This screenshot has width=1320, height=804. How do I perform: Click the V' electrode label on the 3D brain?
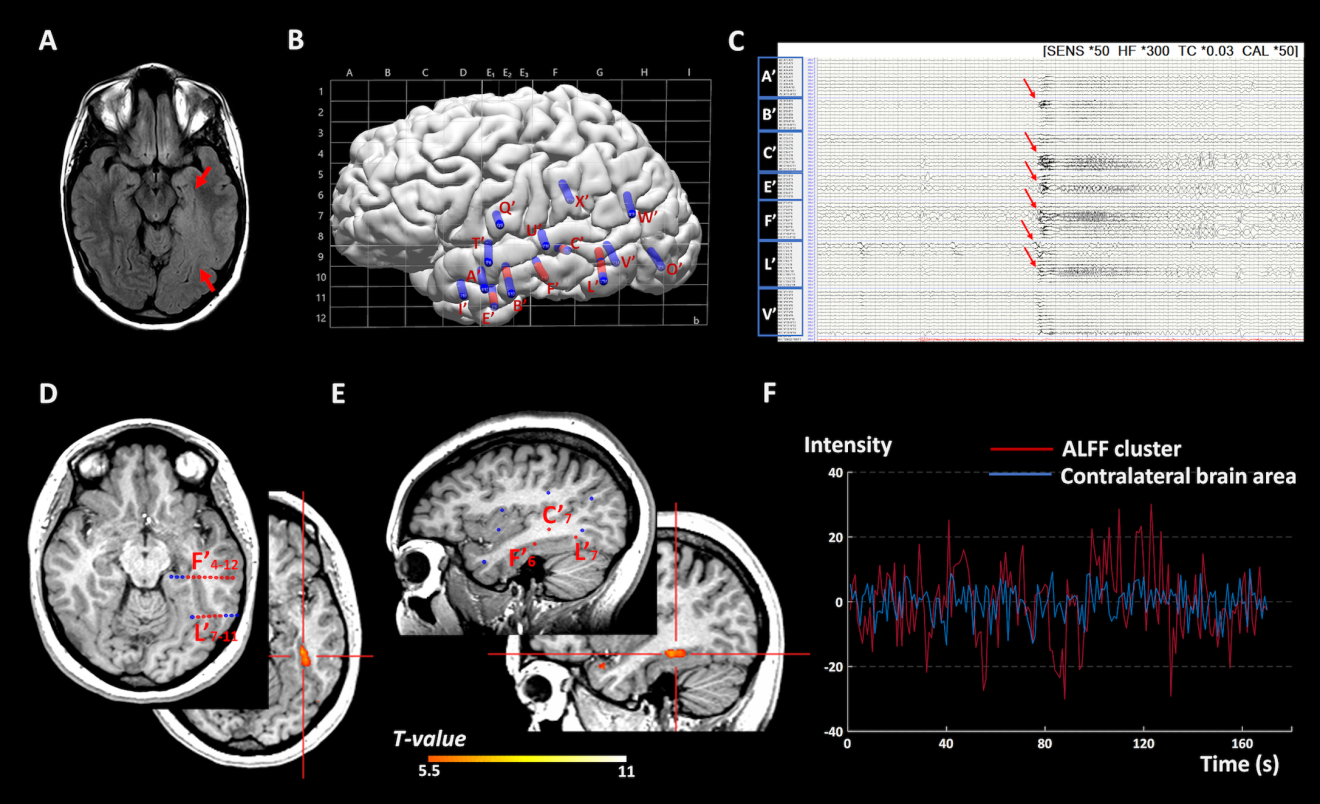[629, 262]
